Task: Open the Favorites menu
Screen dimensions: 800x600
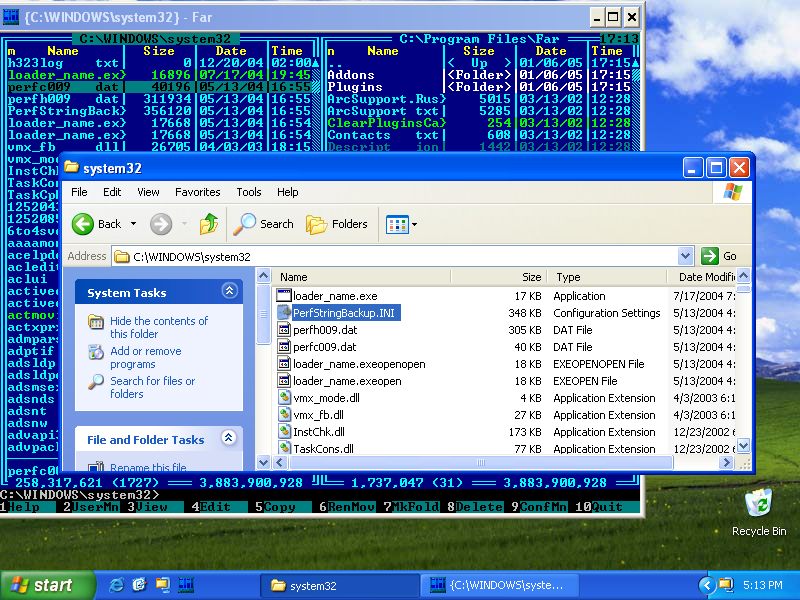Action: click(x=197, y=192)
